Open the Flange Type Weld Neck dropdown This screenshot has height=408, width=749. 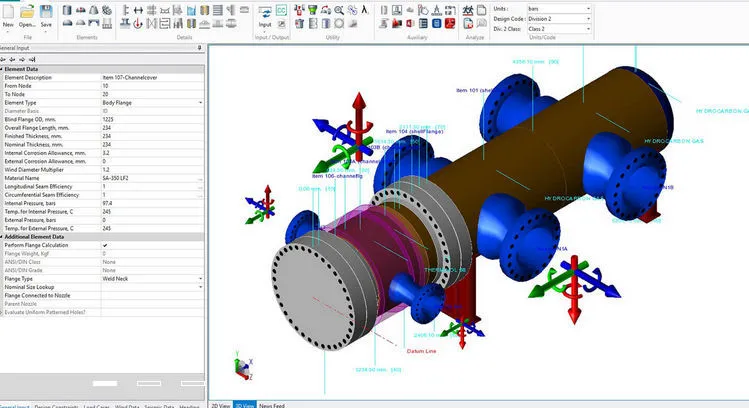click(201, 279)
